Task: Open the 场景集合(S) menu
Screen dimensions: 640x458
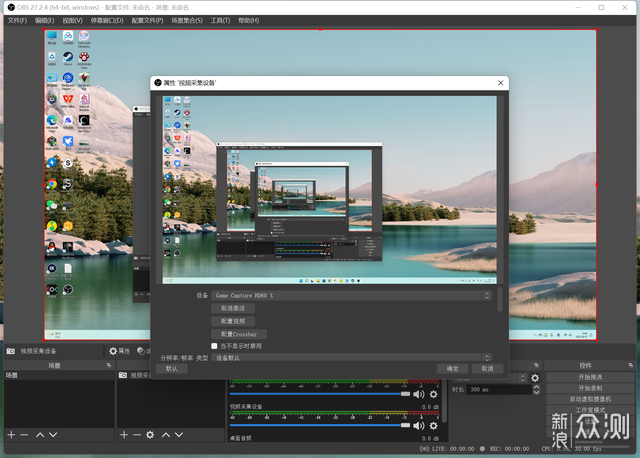Action: pyautogui.click(x=187, y=20)
